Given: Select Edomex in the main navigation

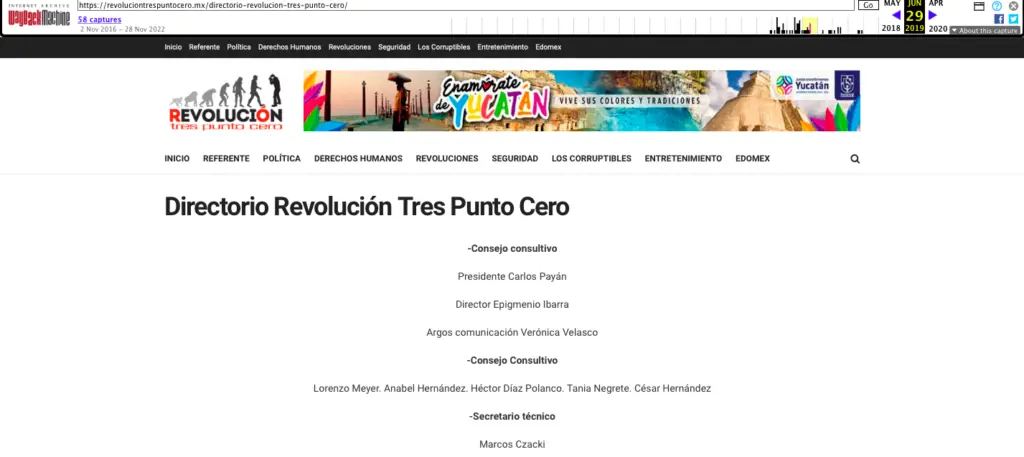Looking at the screenshot, I should 752,159.
